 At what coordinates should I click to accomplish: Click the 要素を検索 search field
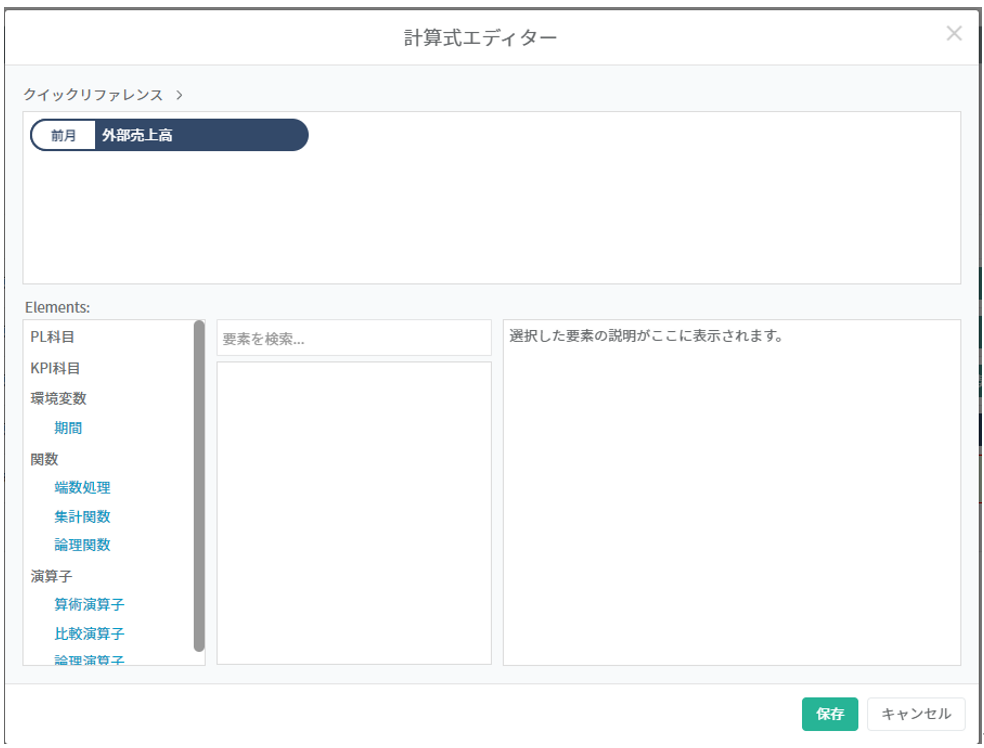pyautogui.click(x=354, y=339)
